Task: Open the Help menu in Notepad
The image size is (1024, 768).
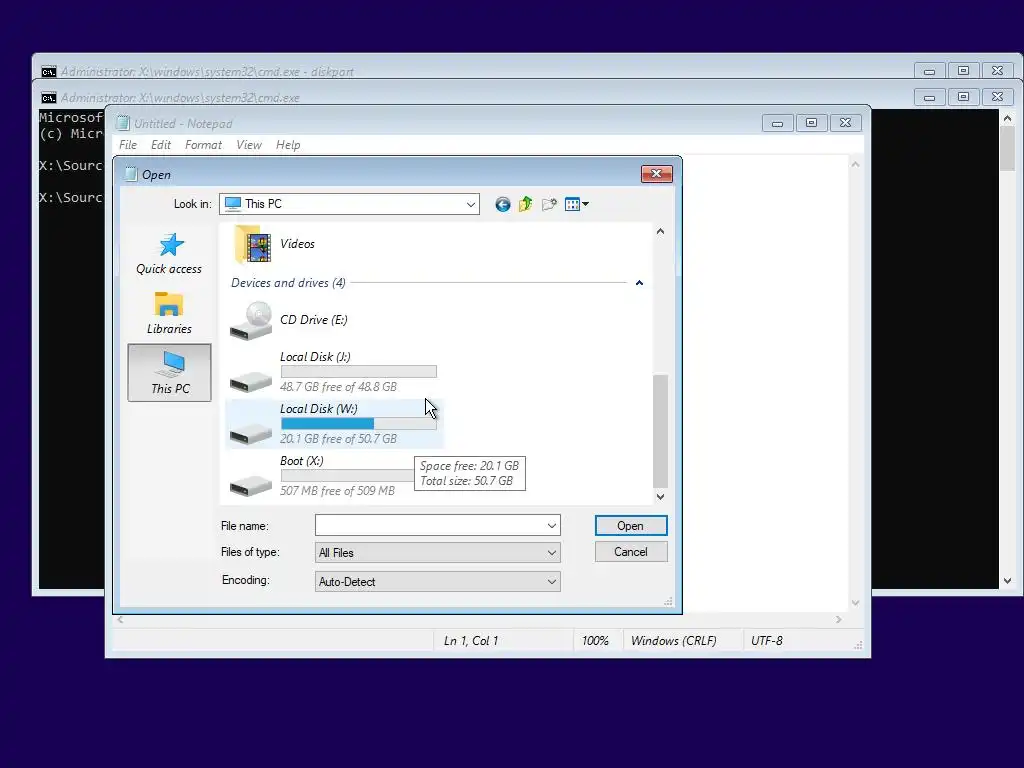Action: 288,145
